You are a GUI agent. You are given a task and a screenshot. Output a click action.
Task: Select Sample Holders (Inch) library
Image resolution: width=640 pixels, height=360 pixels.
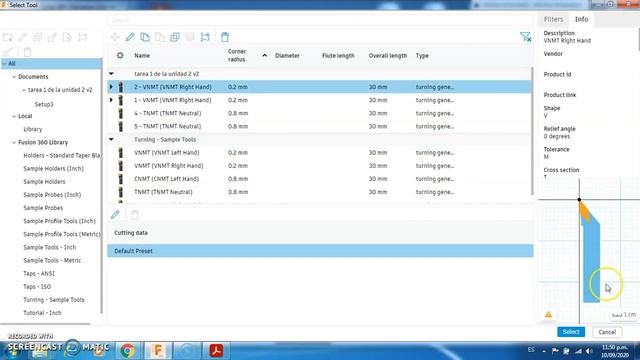tap(53, 169)
